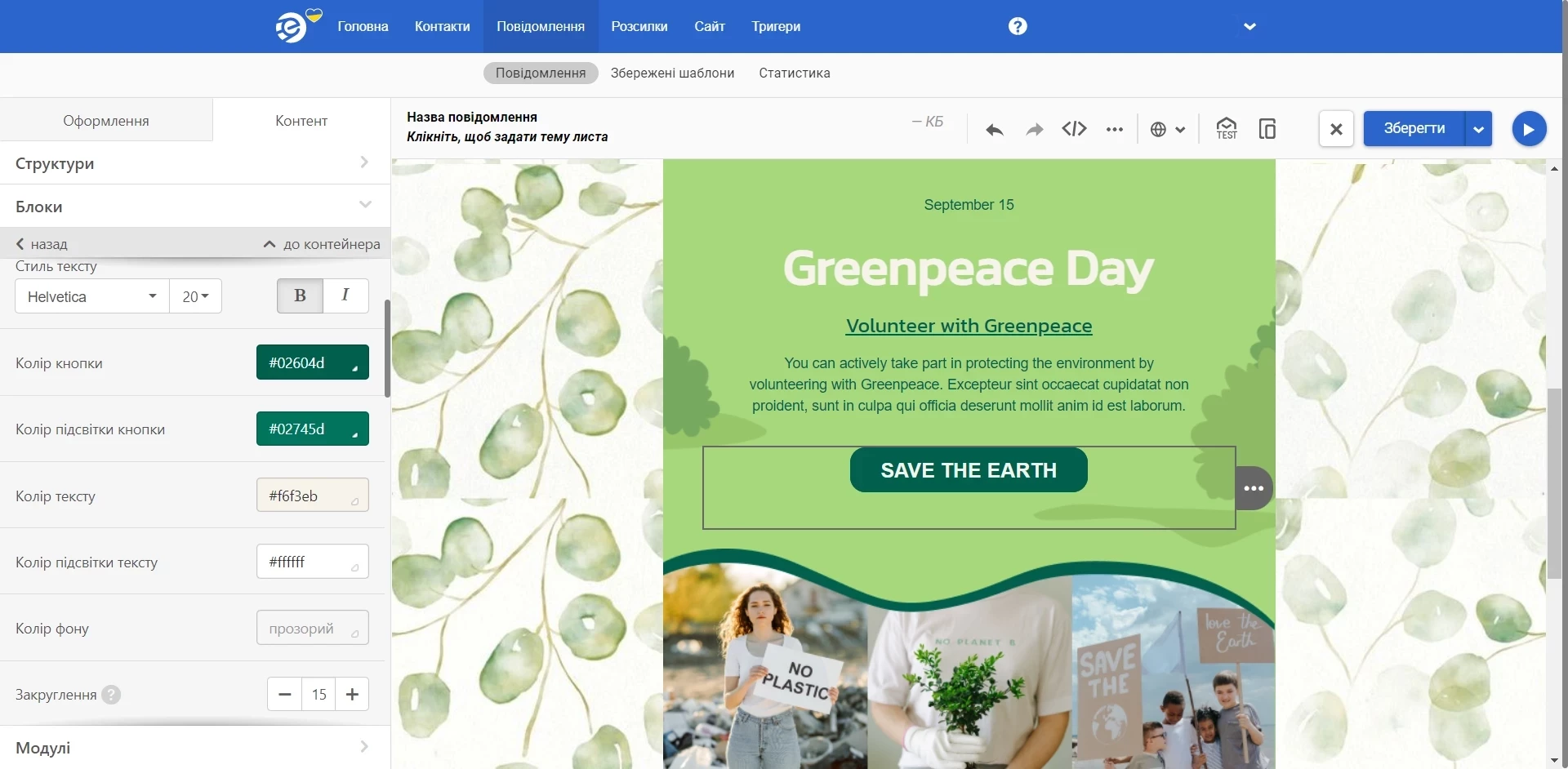Open the help question mark icon
Image resolution: width=1568 pixels, height=769 pixels.
(x=1018, y=26)
